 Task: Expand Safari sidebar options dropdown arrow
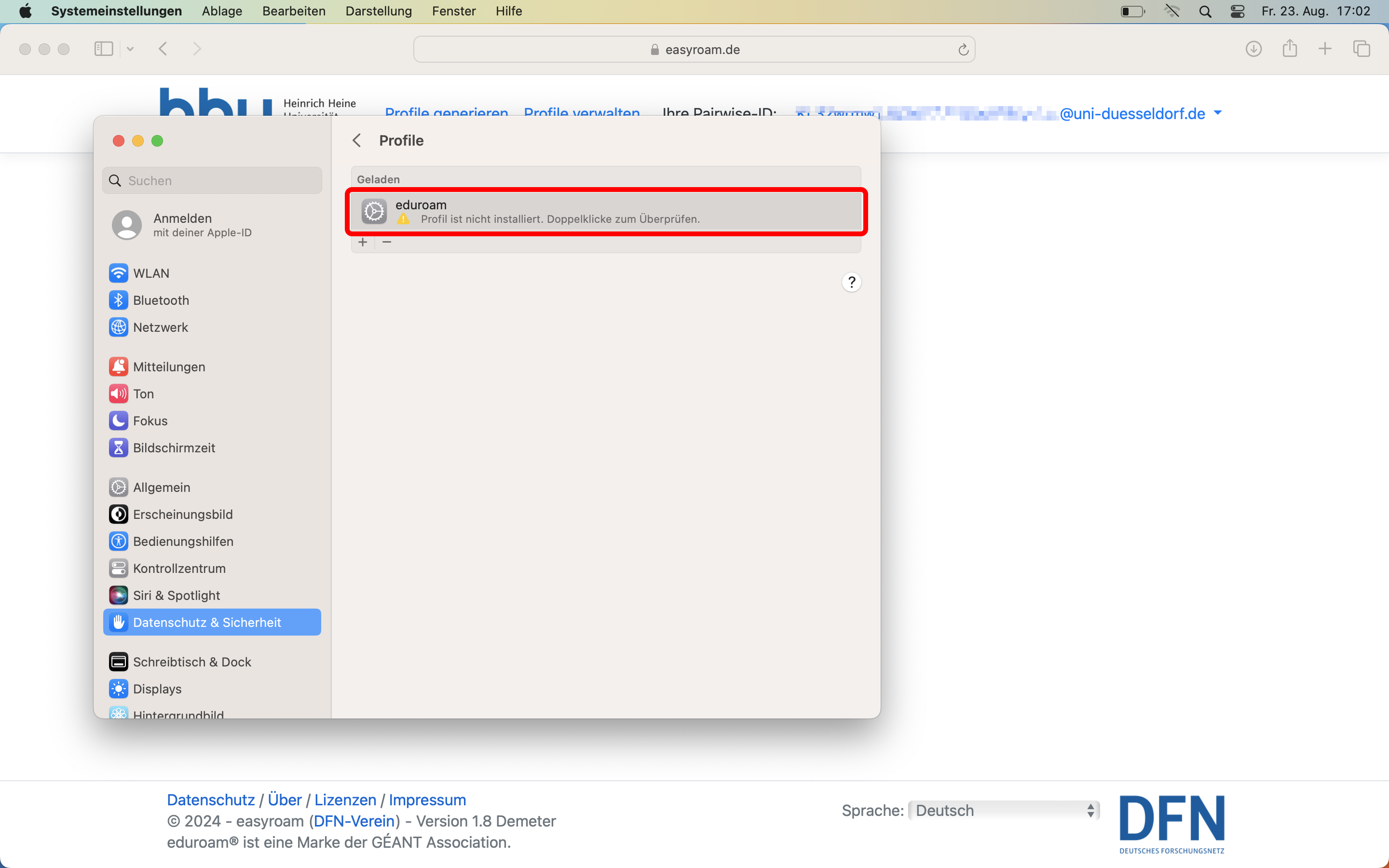click(x=130, y=49)
